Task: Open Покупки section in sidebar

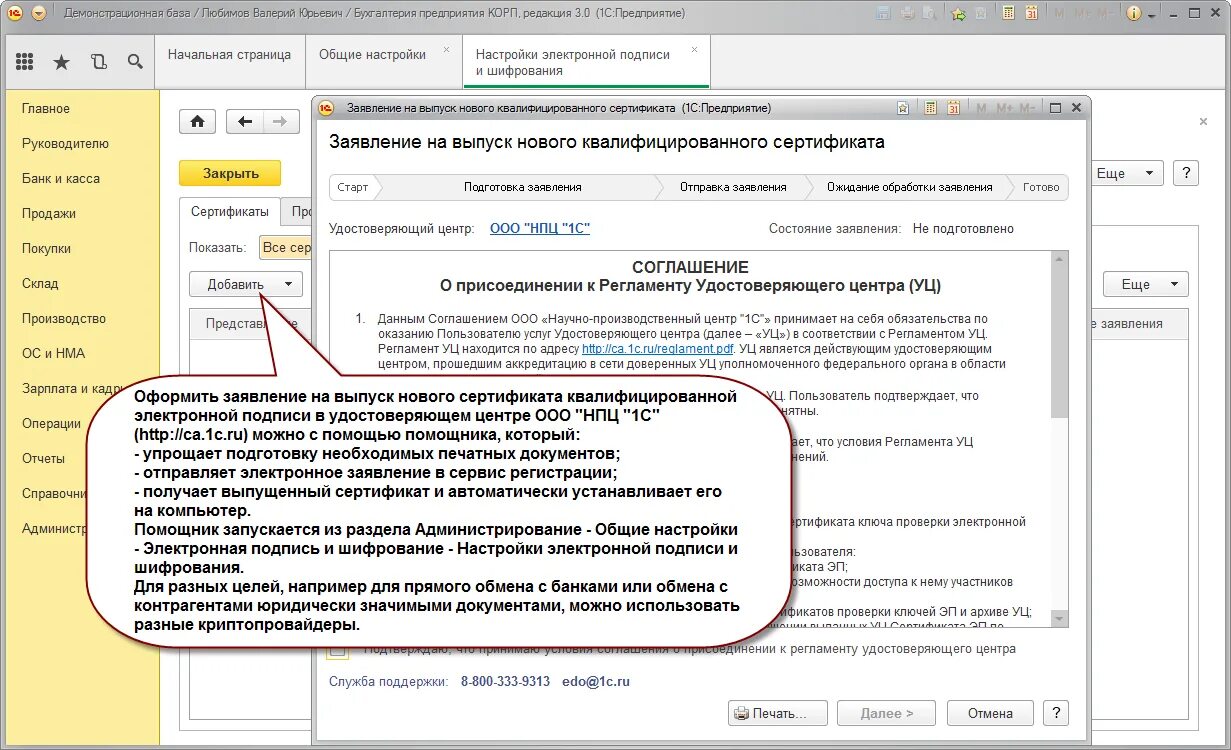Action: coord(46,248)
